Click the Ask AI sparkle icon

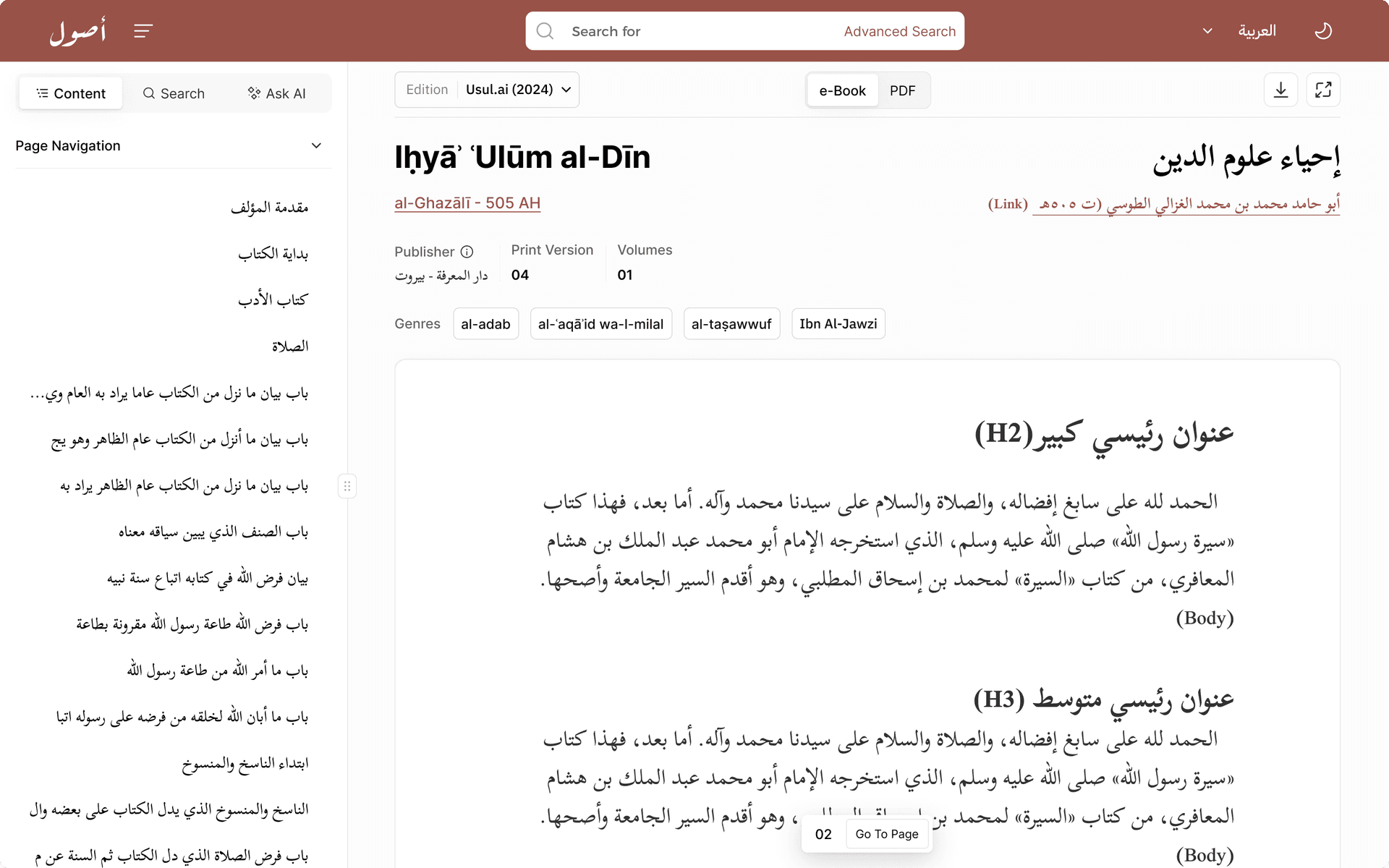click(253, 93)
